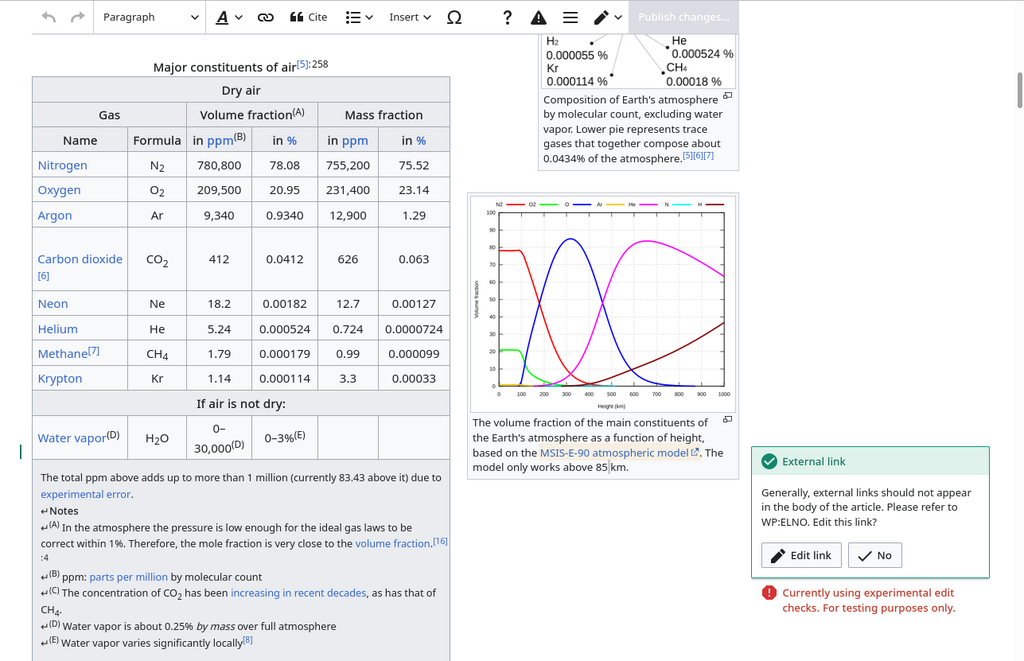Open the experimental error link
Image resolution: width=1024 pixels, height=661 pixels.
click(86, 494)
